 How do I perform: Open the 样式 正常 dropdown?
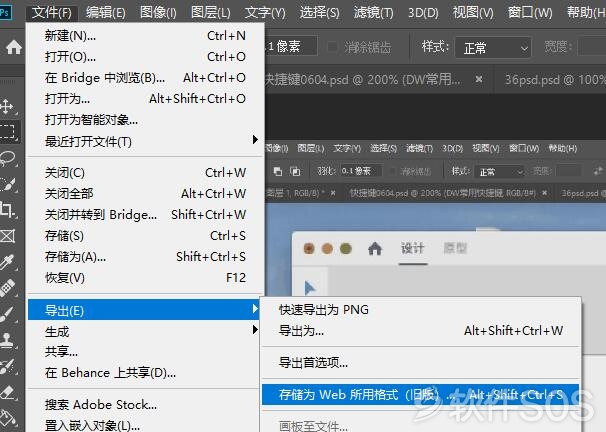pyautogui.click(x=493, y=48)
